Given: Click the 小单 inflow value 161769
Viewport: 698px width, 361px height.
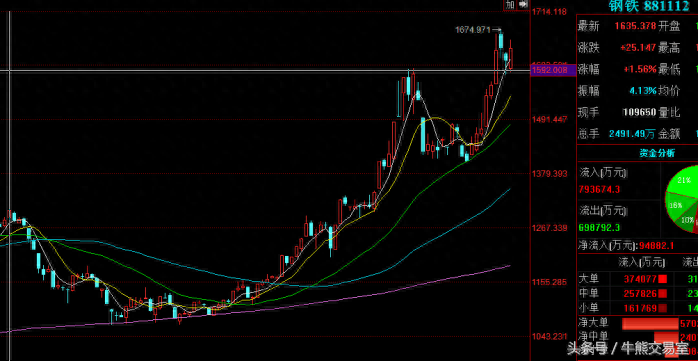Looking at the screenshot, I should click(x=641, y=308).
